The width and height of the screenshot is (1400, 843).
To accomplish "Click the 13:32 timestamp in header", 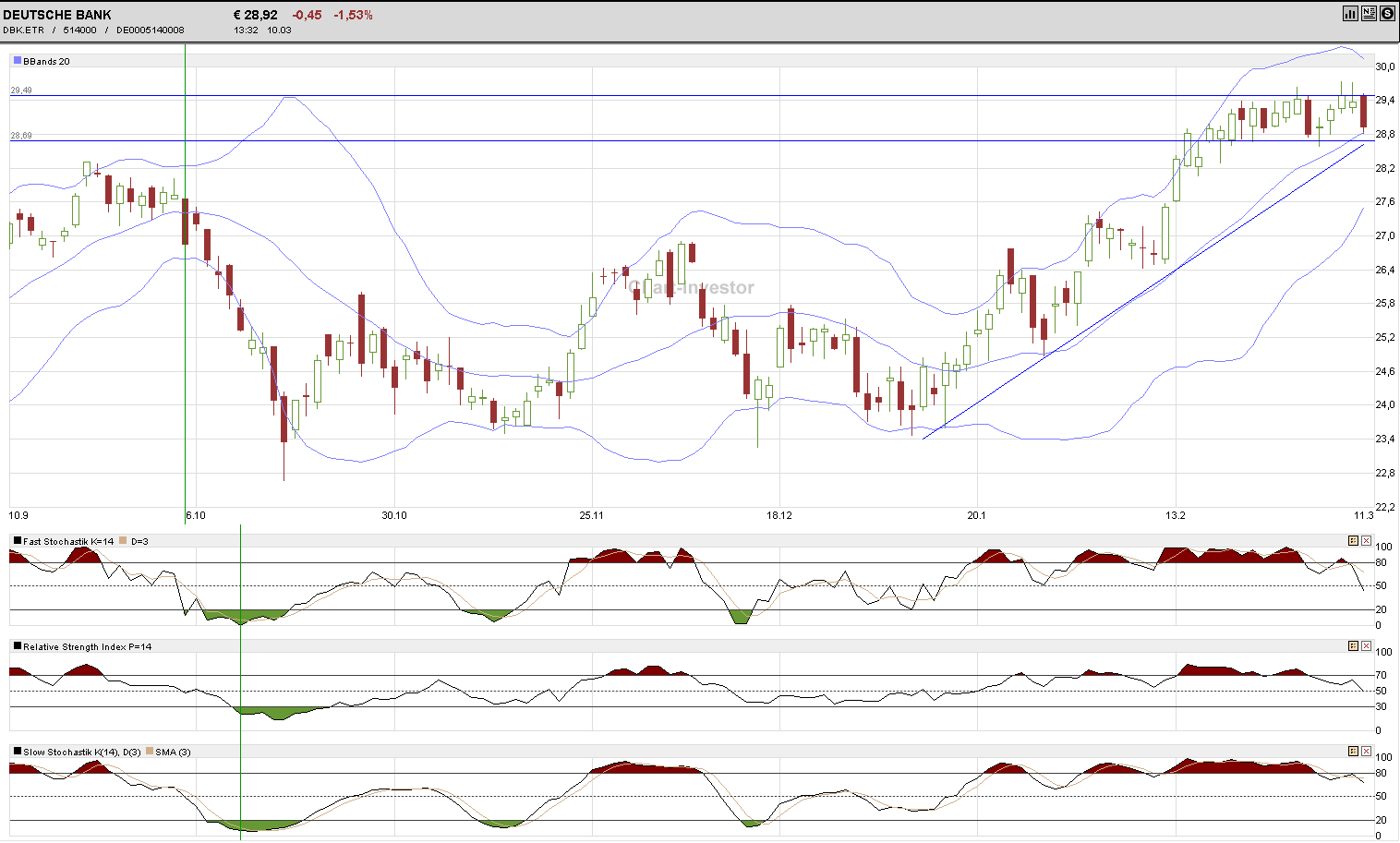I will (246, 30).
